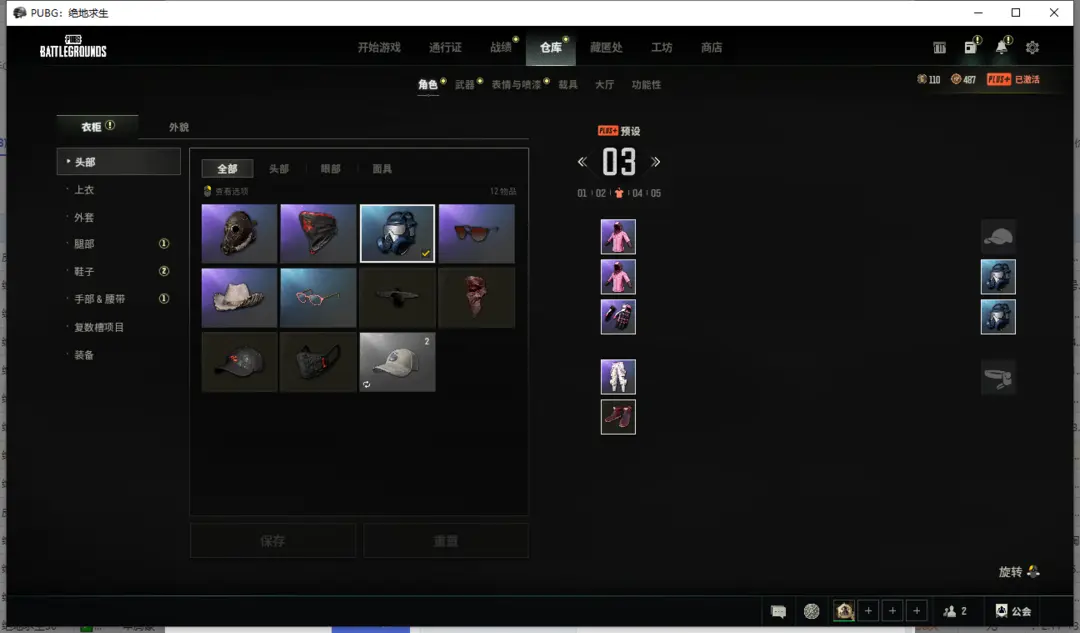
Task: Open the notifications bell icon
Action: (x=1001, y=47)
